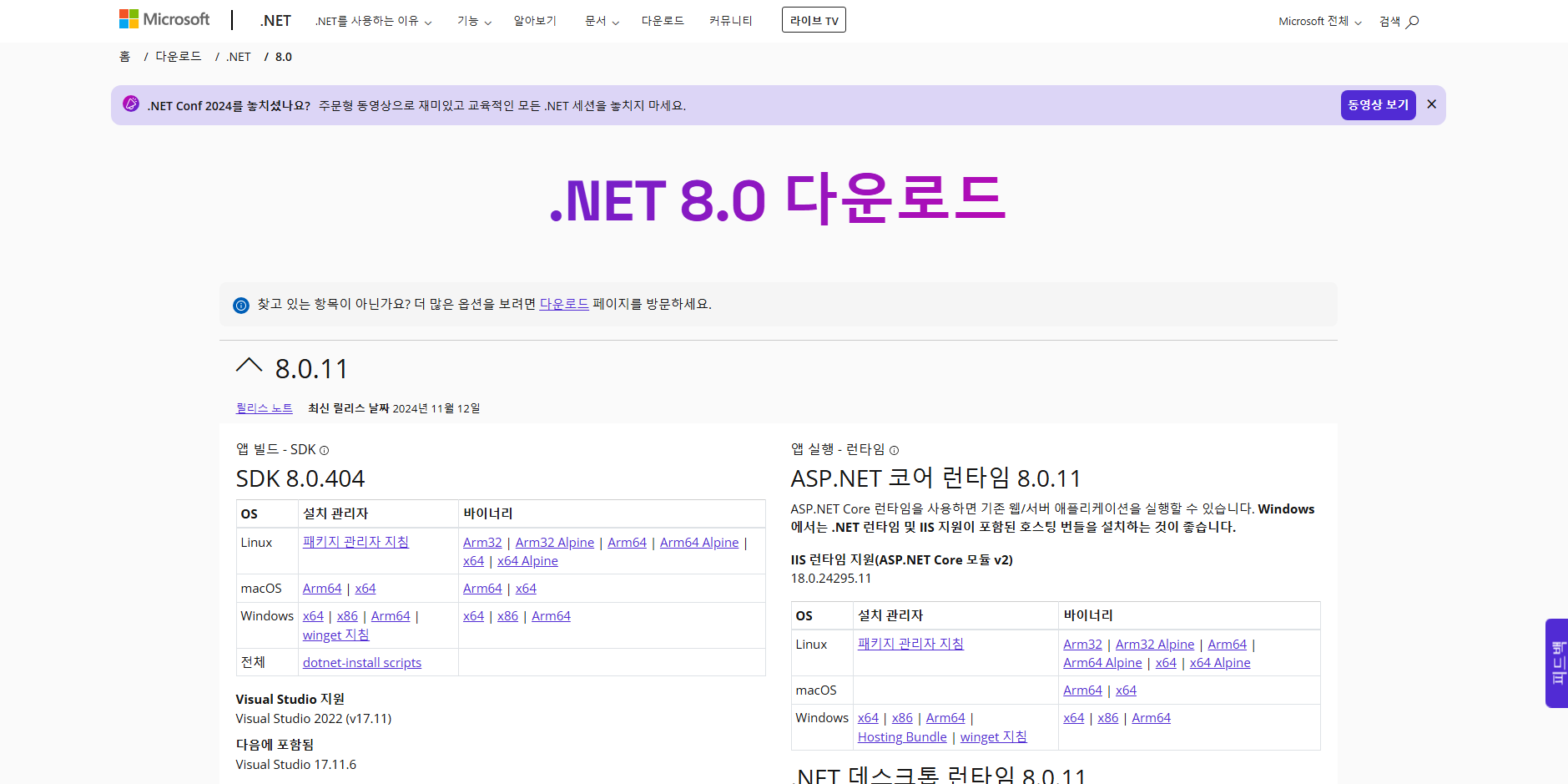
Task: Click the .NET Conf banner purple icon
Action: click(131, 104)
